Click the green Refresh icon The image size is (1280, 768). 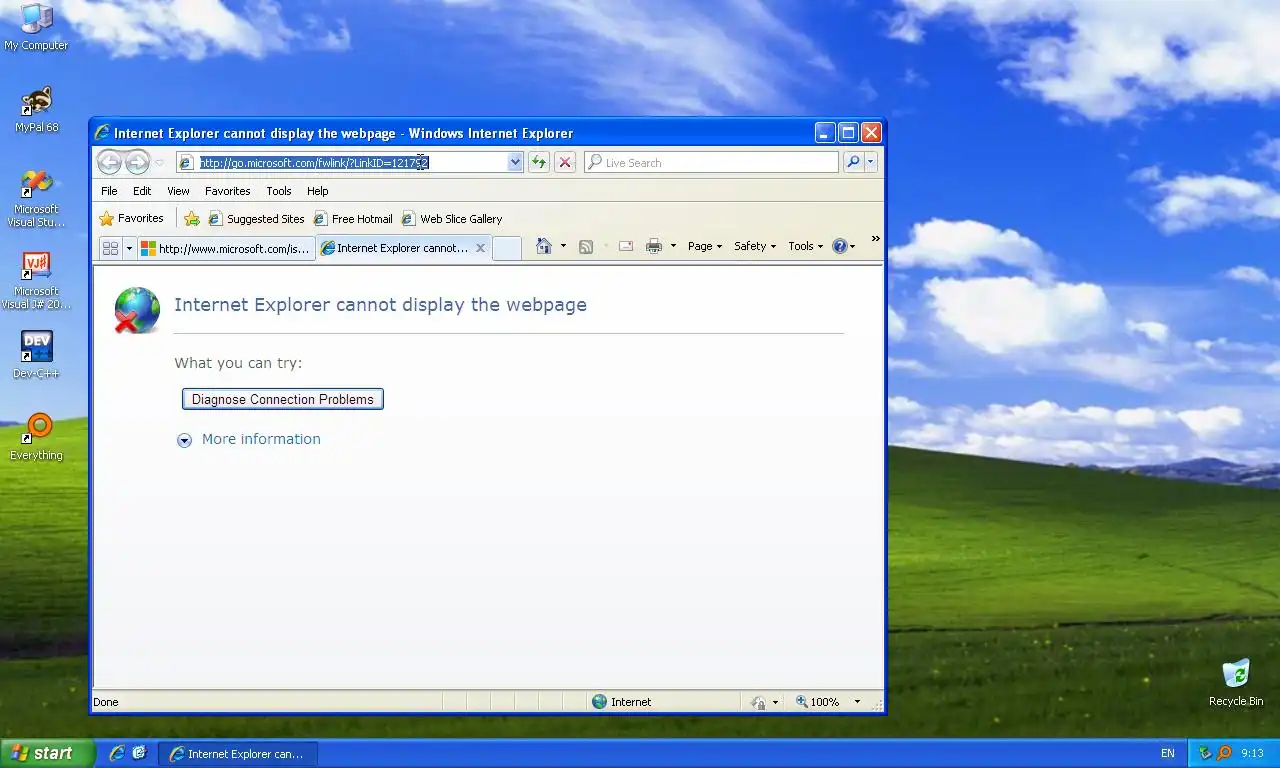tap(539, 162)
